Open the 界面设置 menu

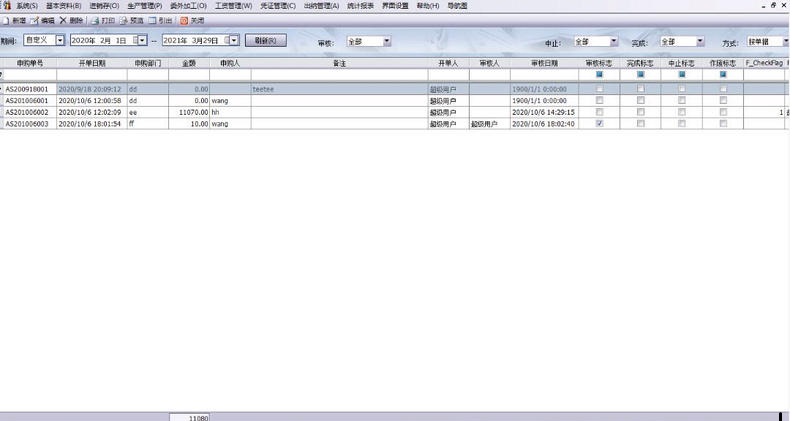pyautogui.click(x=395, y=6)
